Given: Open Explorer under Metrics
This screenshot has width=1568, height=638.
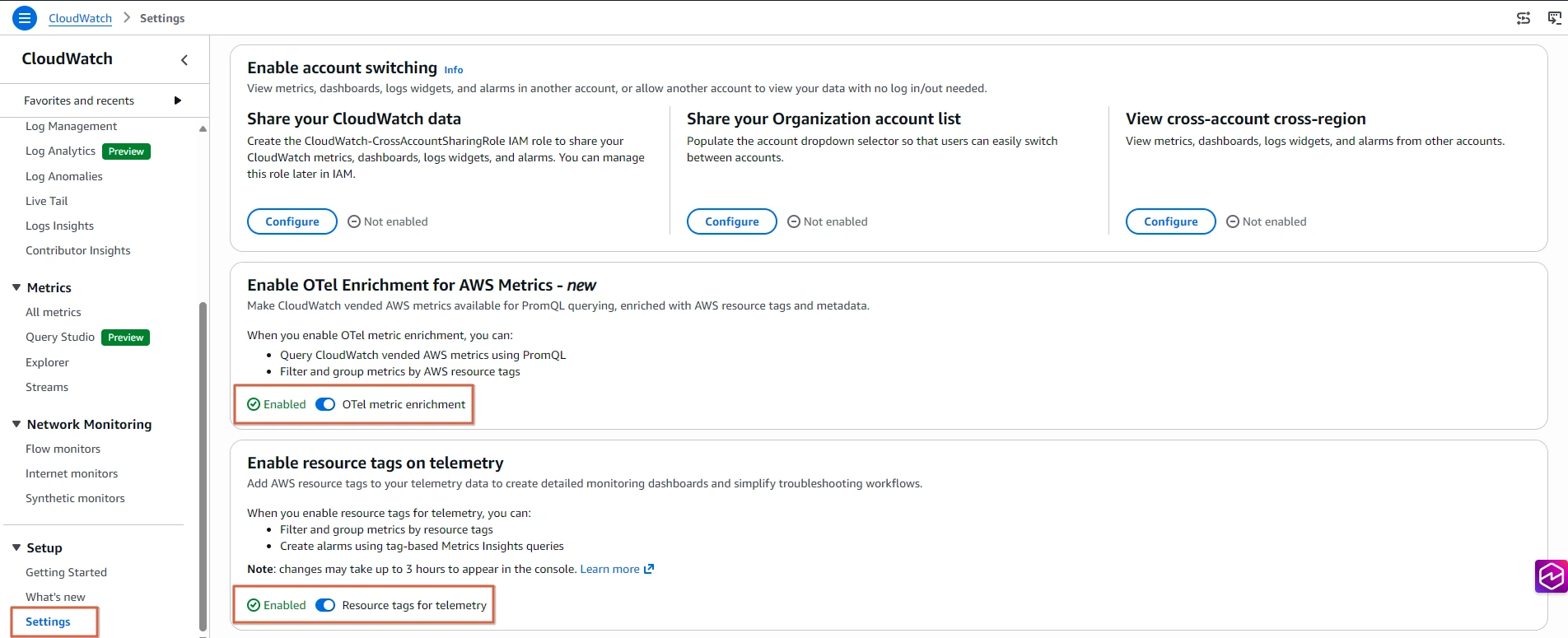Looking at the screenshot, I should click(47, 362).
